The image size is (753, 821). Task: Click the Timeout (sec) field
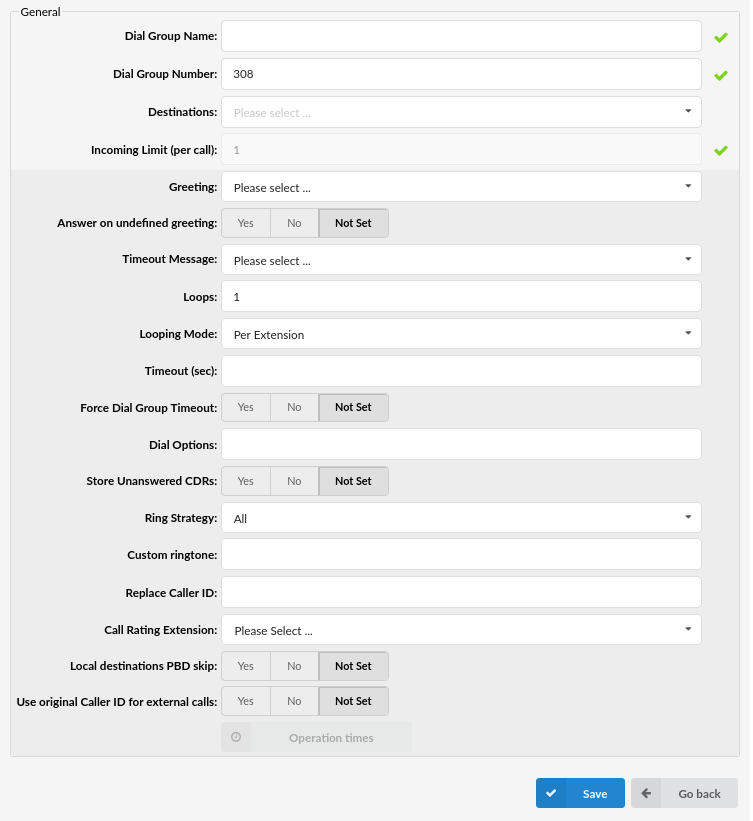[461, 371]
